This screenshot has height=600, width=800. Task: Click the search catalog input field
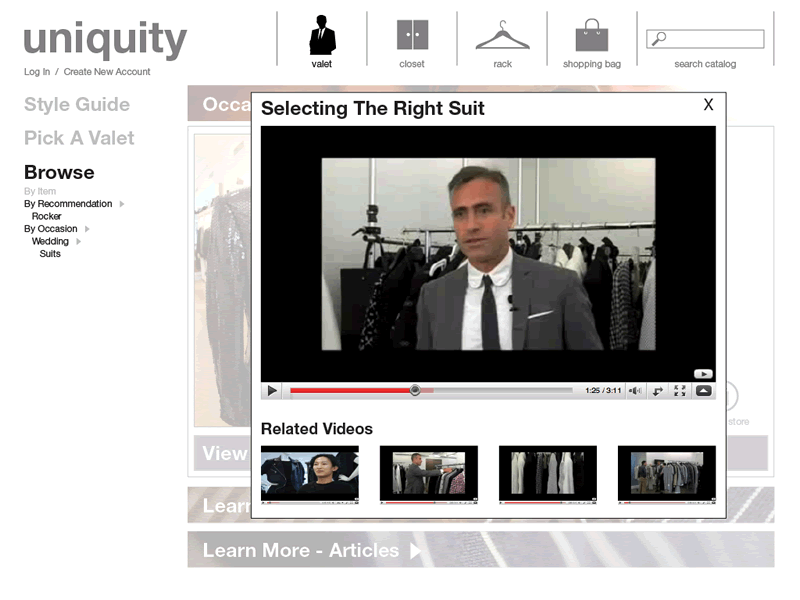pyautogui.click(x=705, y=39)
